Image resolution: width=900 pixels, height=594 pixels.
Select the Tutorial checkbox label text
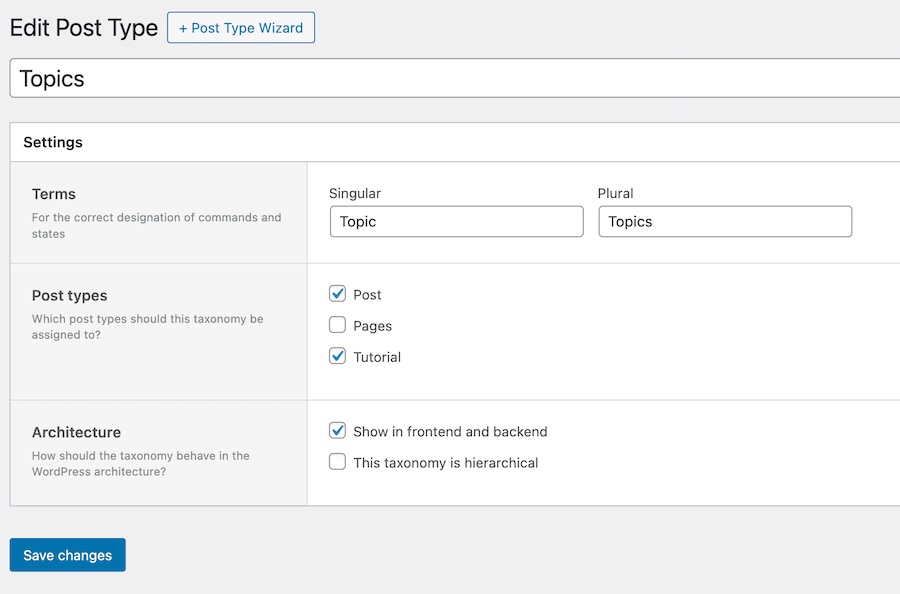pyautogui.click(x=377, y=356)
